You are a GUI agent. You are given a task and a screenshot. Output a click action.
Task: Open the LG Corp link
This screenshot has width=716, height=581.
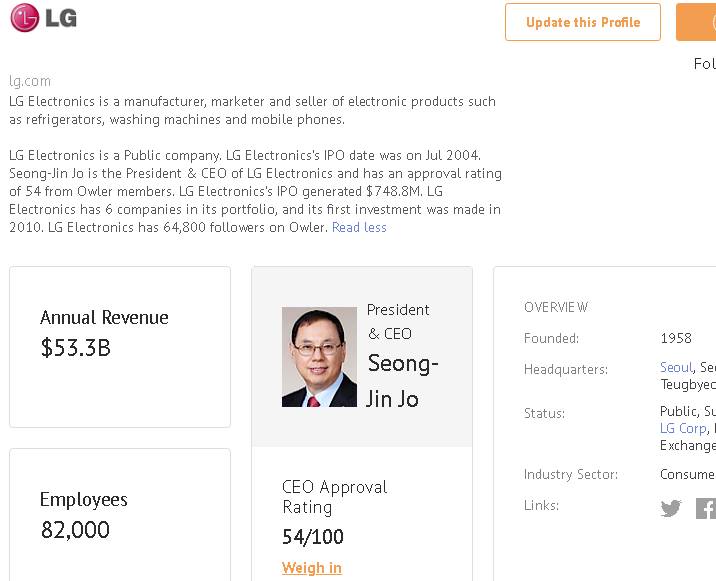coord(682,428)
